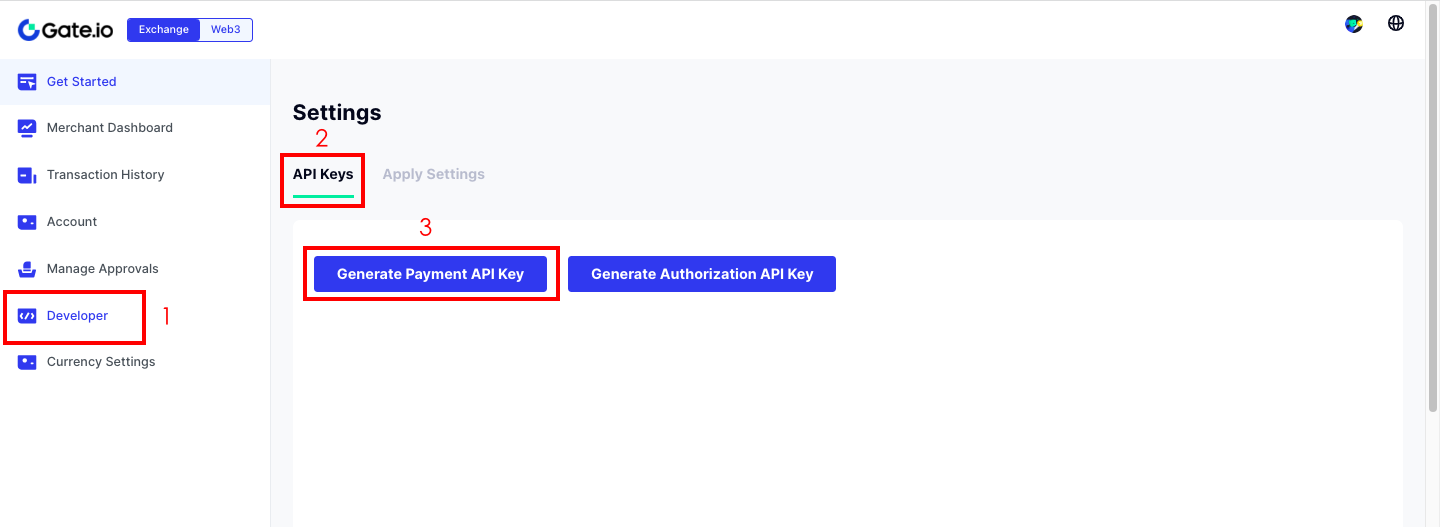Click the Transaction History icon
The image size is (1440, 527).
27,175
